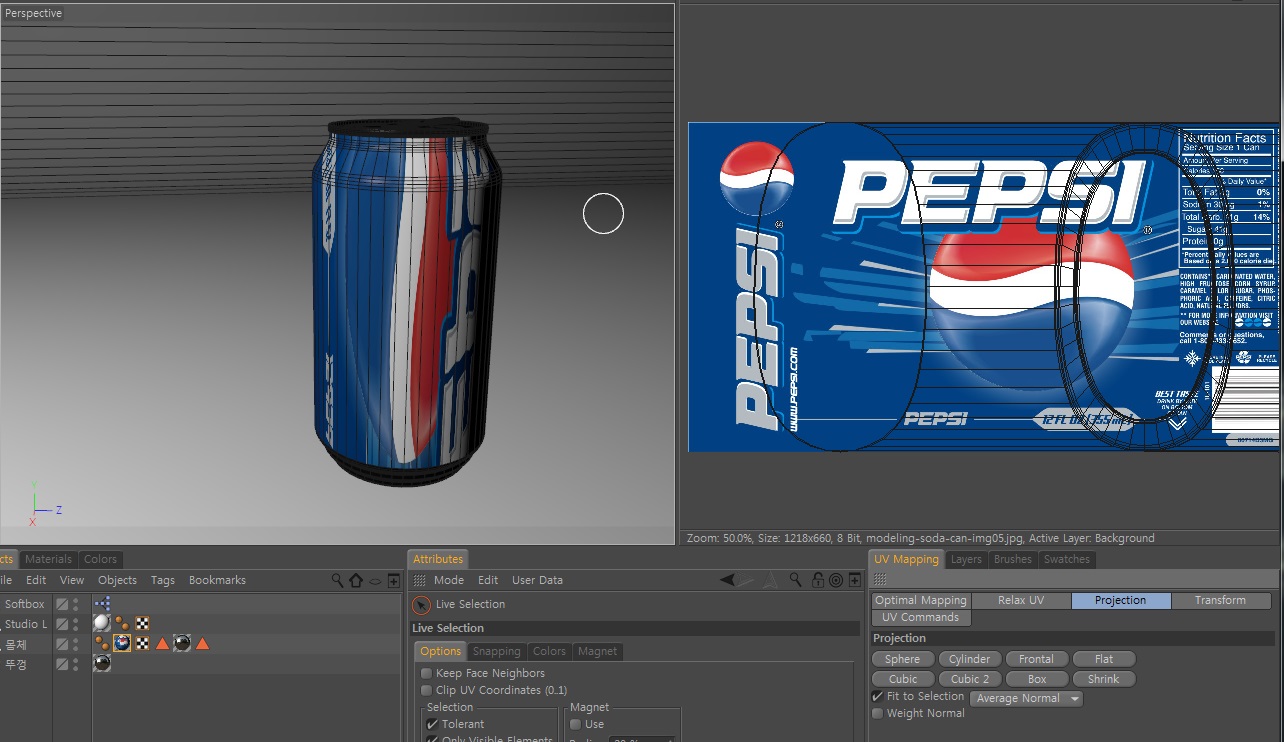Enable the Magnet Use checkbox
This screenshot has width=1284, height=742.
[576, 724]
